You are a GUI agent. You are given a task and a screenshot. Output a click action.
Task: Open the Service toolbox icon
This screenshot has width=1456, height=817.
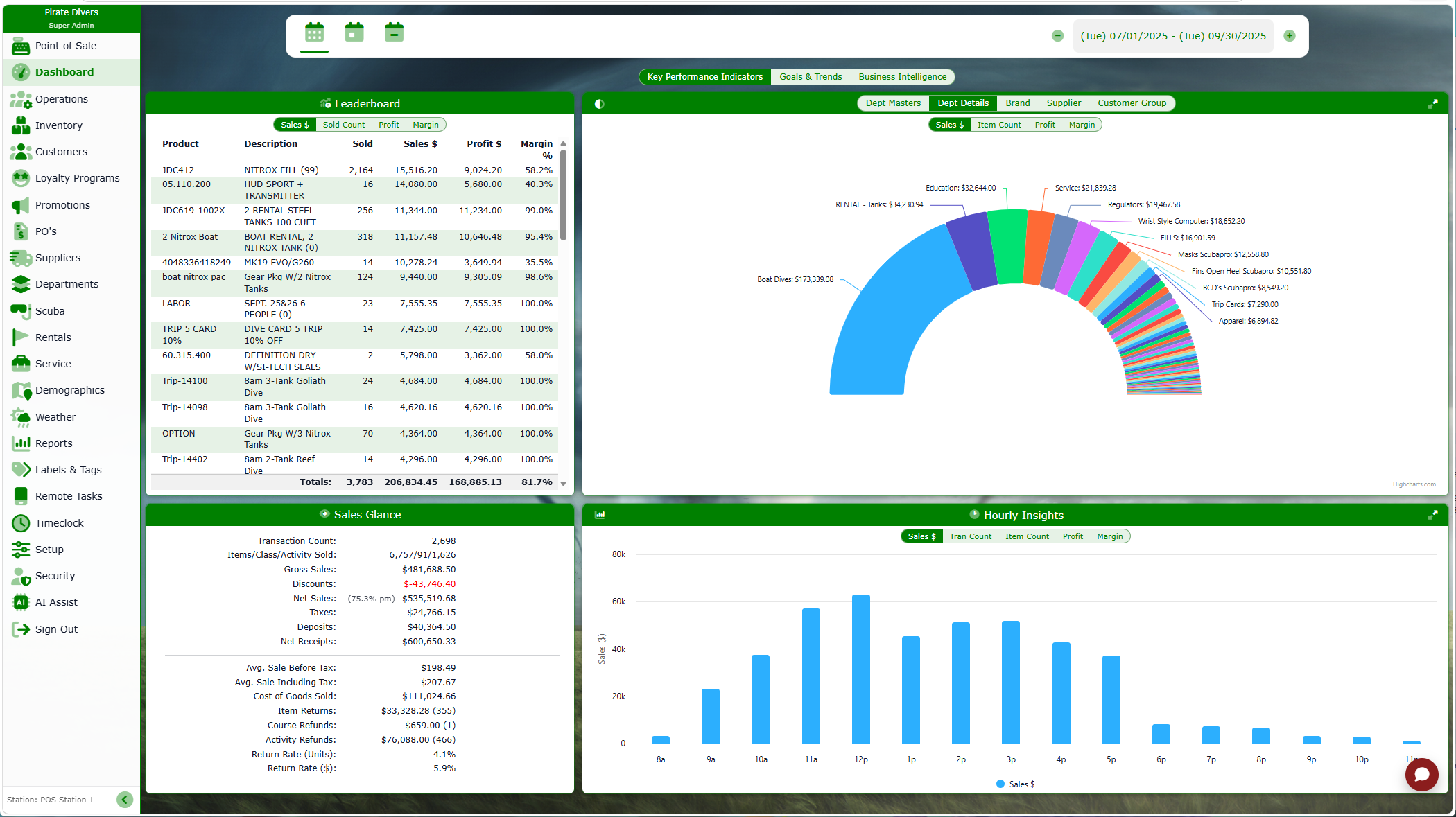coord(21,364)
